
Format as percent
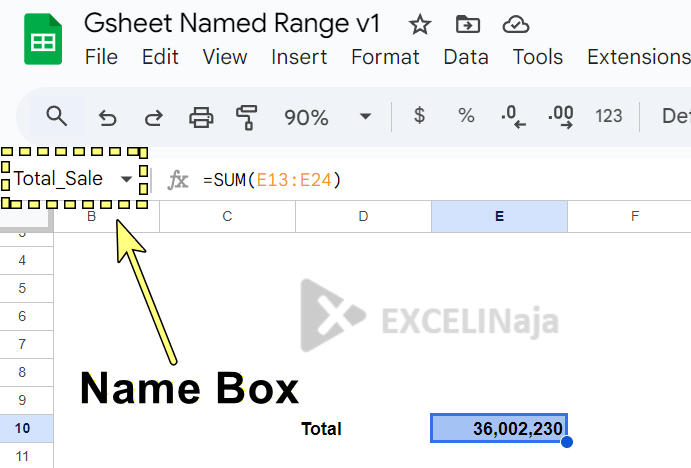click(466, 116)
